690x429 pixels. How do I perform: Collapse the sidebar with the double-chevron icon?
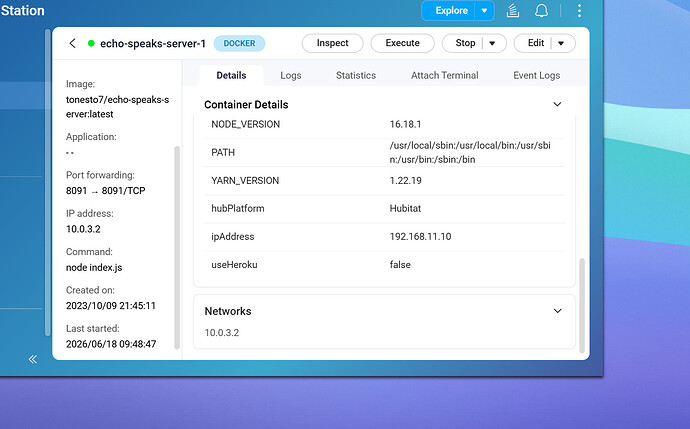[33, 359]
